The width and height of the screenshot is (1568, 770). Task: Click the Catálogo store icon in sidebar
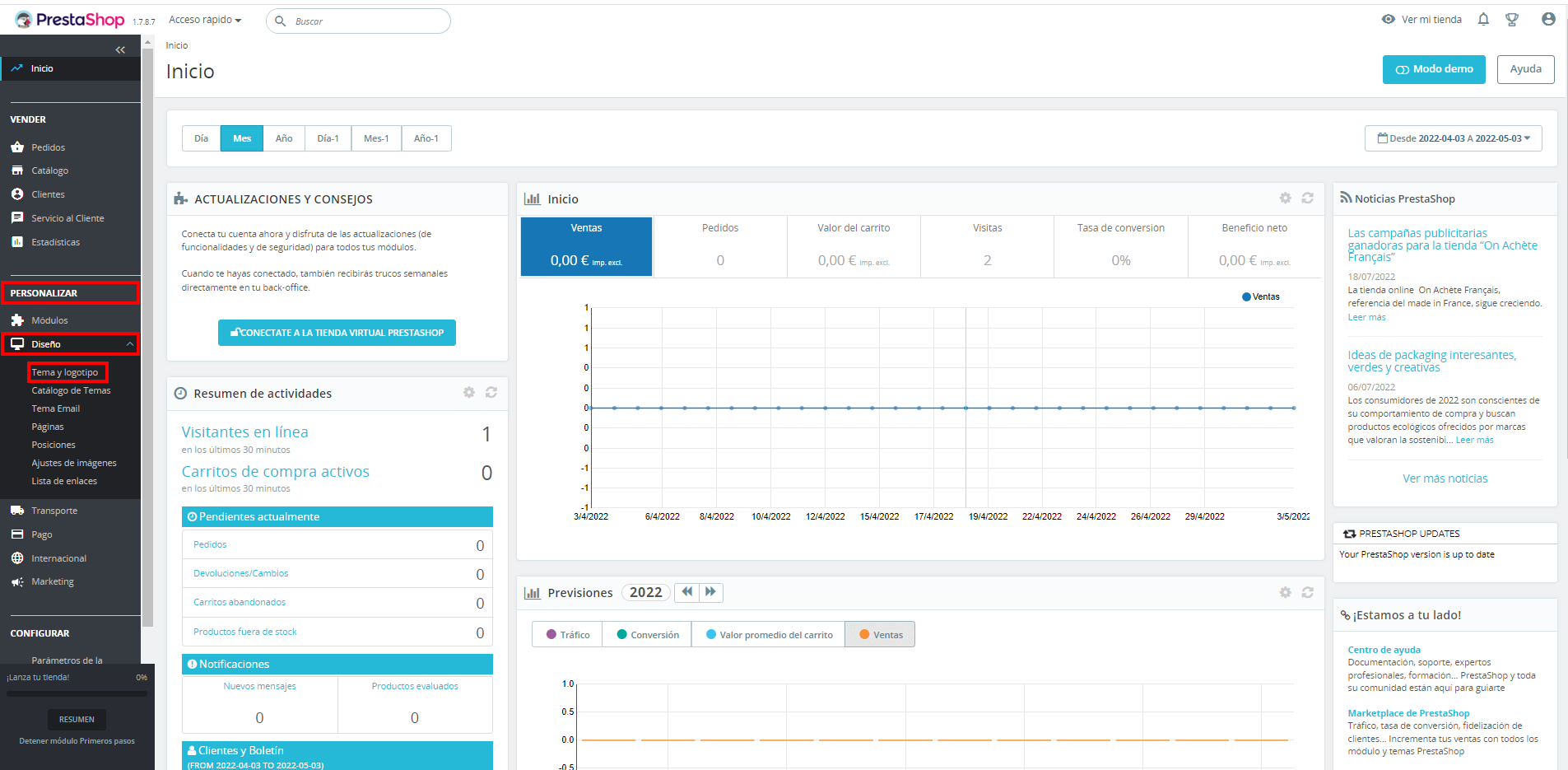[x=17, y=170]
